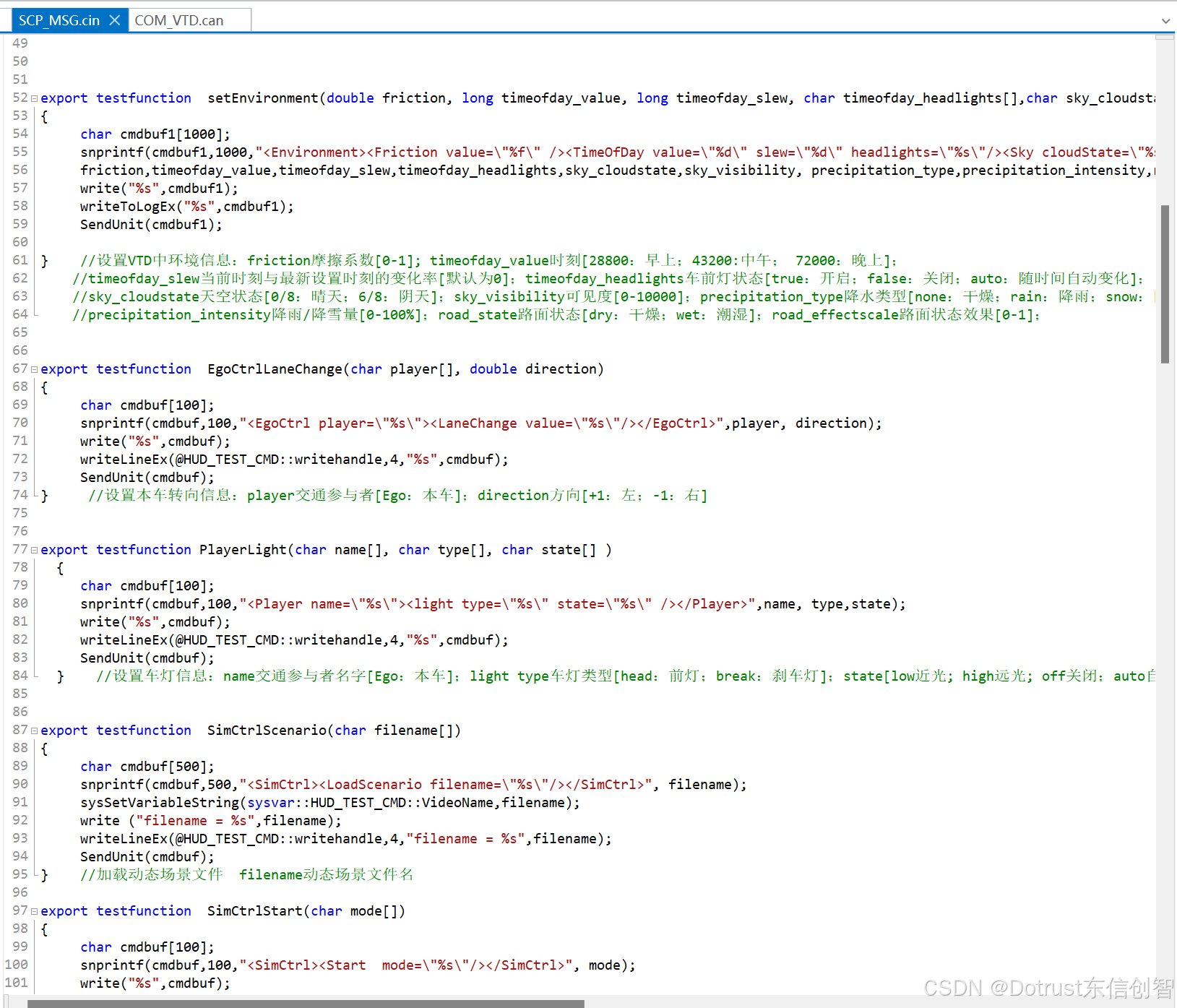Click 'char cmdbuf[500];' on line 89
Viewport: 1177px width, 1008px height.
pyautogui.click(x=147, y=766)
